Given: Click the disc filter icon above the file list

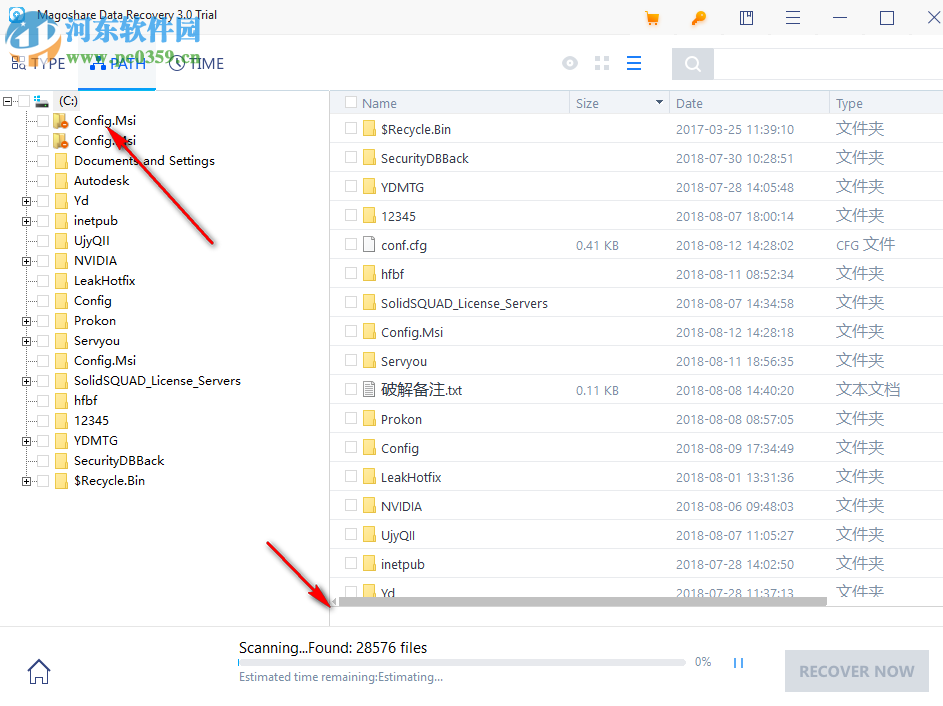Looking at the screenshot, I should 569,62.
